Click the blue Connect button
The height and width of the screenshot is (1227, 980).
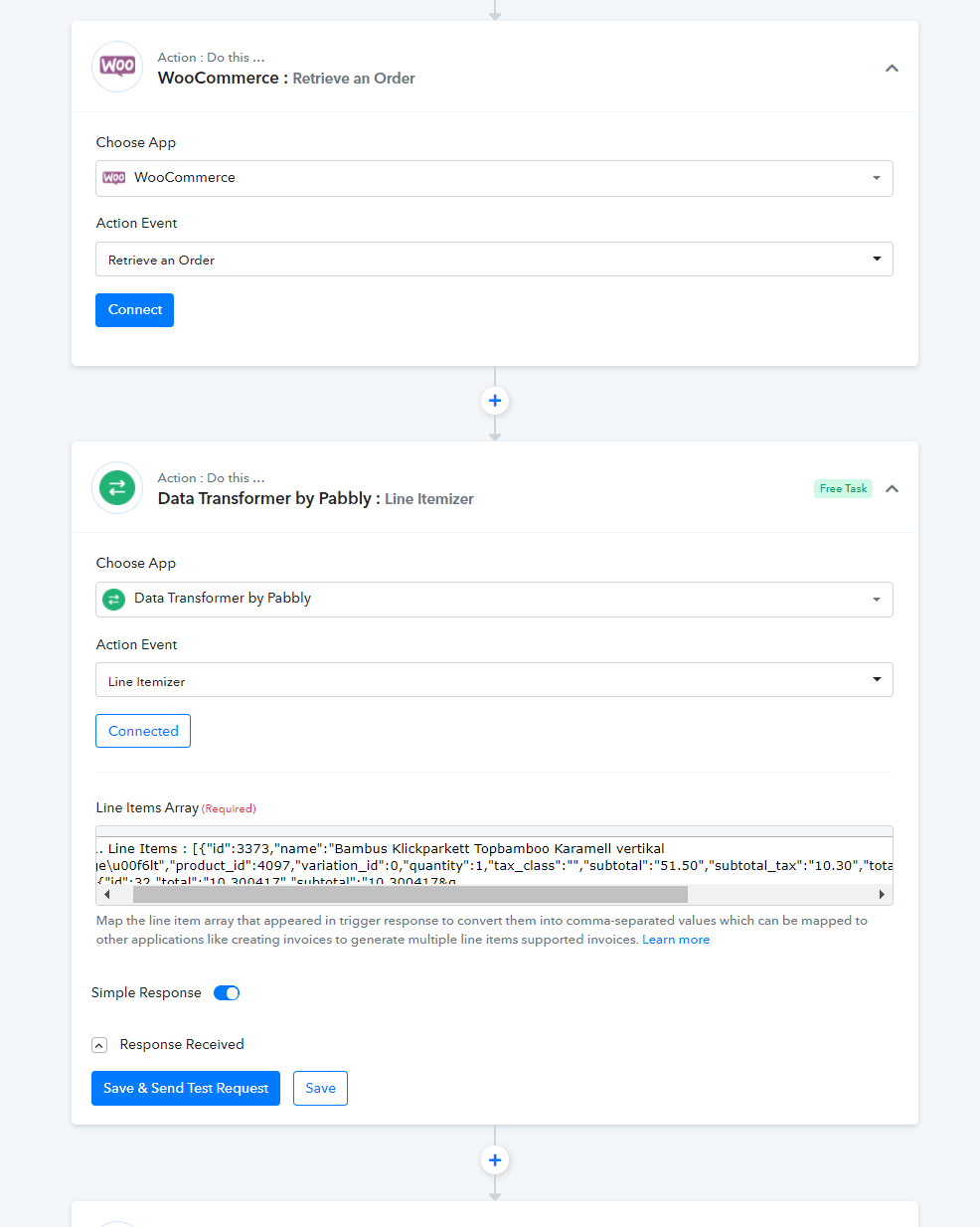click(134, 310)
